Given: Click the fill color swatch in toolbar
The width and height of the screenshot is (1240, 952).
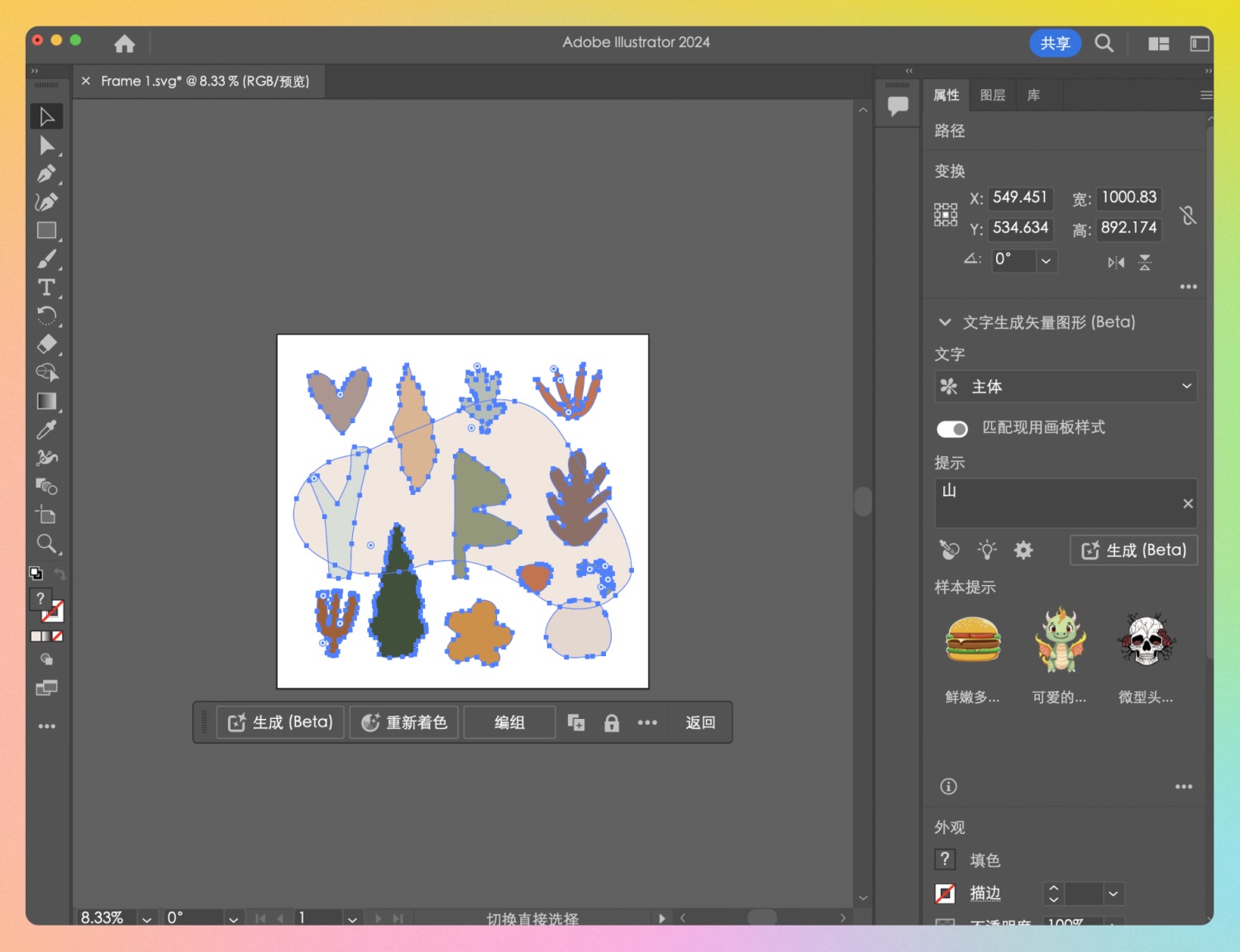Looking at the screenshot, I should tap(40, 598).
